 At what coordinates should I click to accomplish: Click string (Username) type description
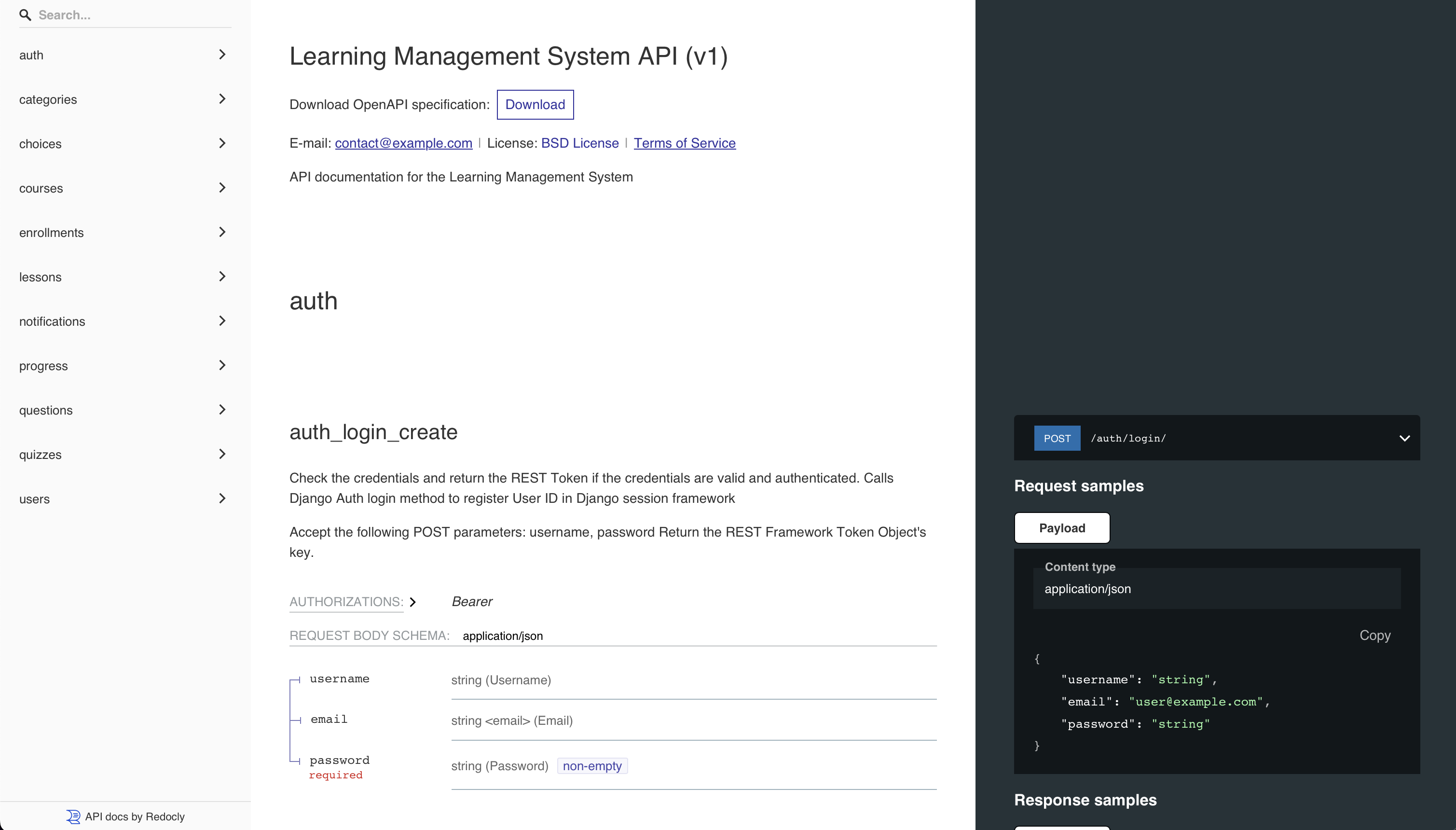point(501,680)
